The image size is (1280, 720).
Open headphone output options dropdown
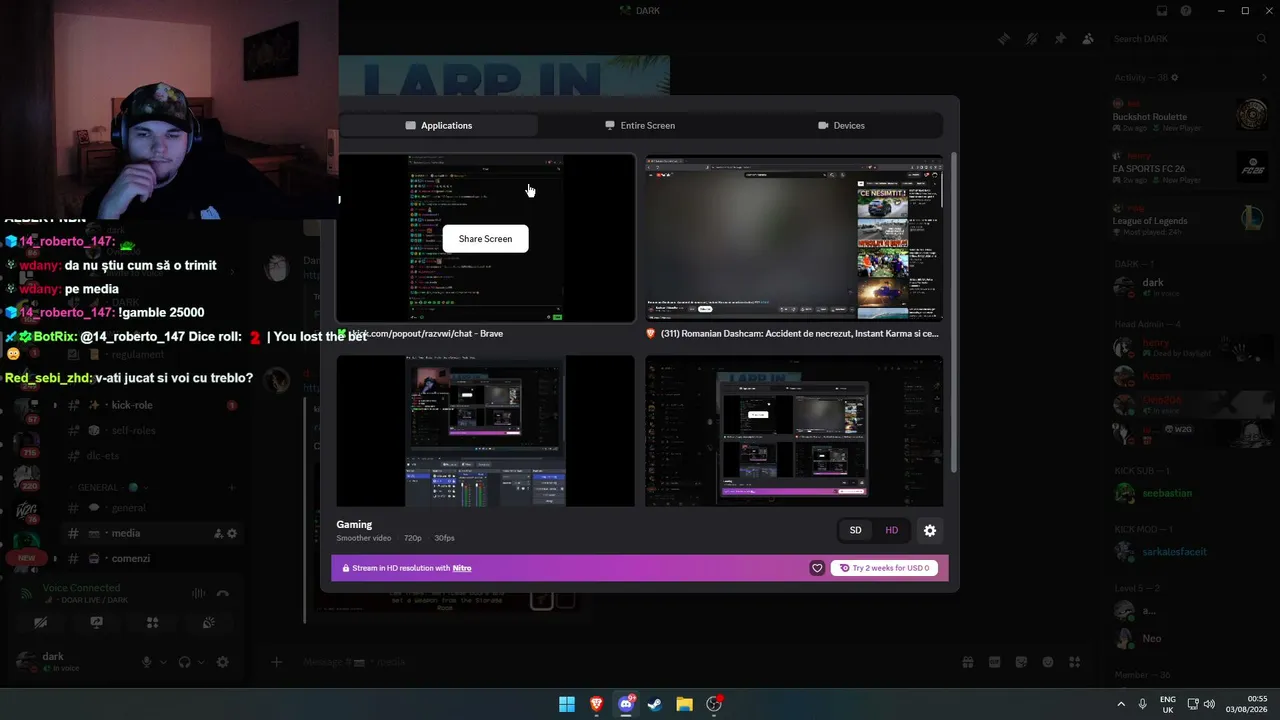click(200, 662)
